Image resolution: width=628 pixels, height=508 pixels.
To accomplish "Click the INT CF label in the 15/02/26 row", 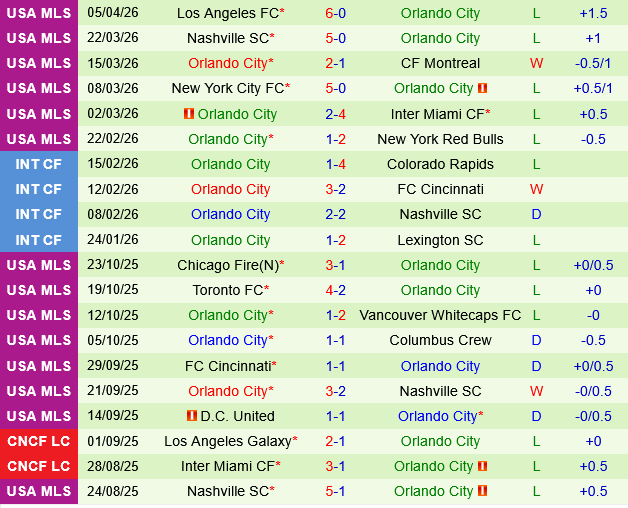I will tap(39, 164).
